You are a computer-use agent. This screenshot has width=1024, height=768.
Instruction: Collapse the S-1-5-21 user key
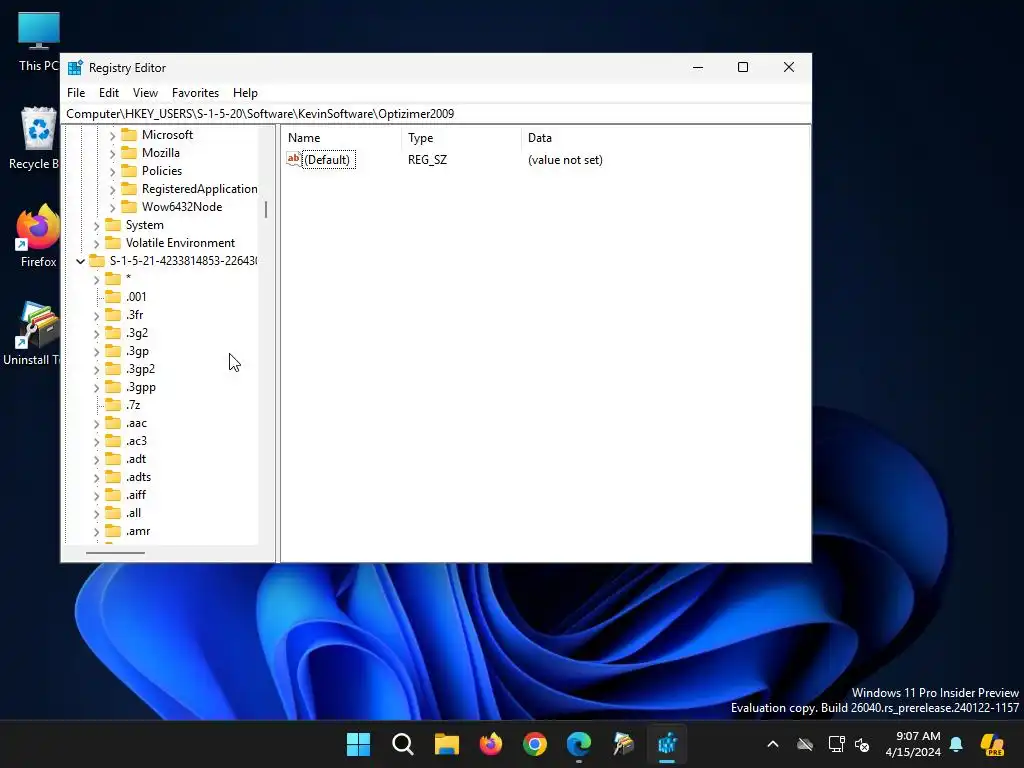click(x=80, y=261)
